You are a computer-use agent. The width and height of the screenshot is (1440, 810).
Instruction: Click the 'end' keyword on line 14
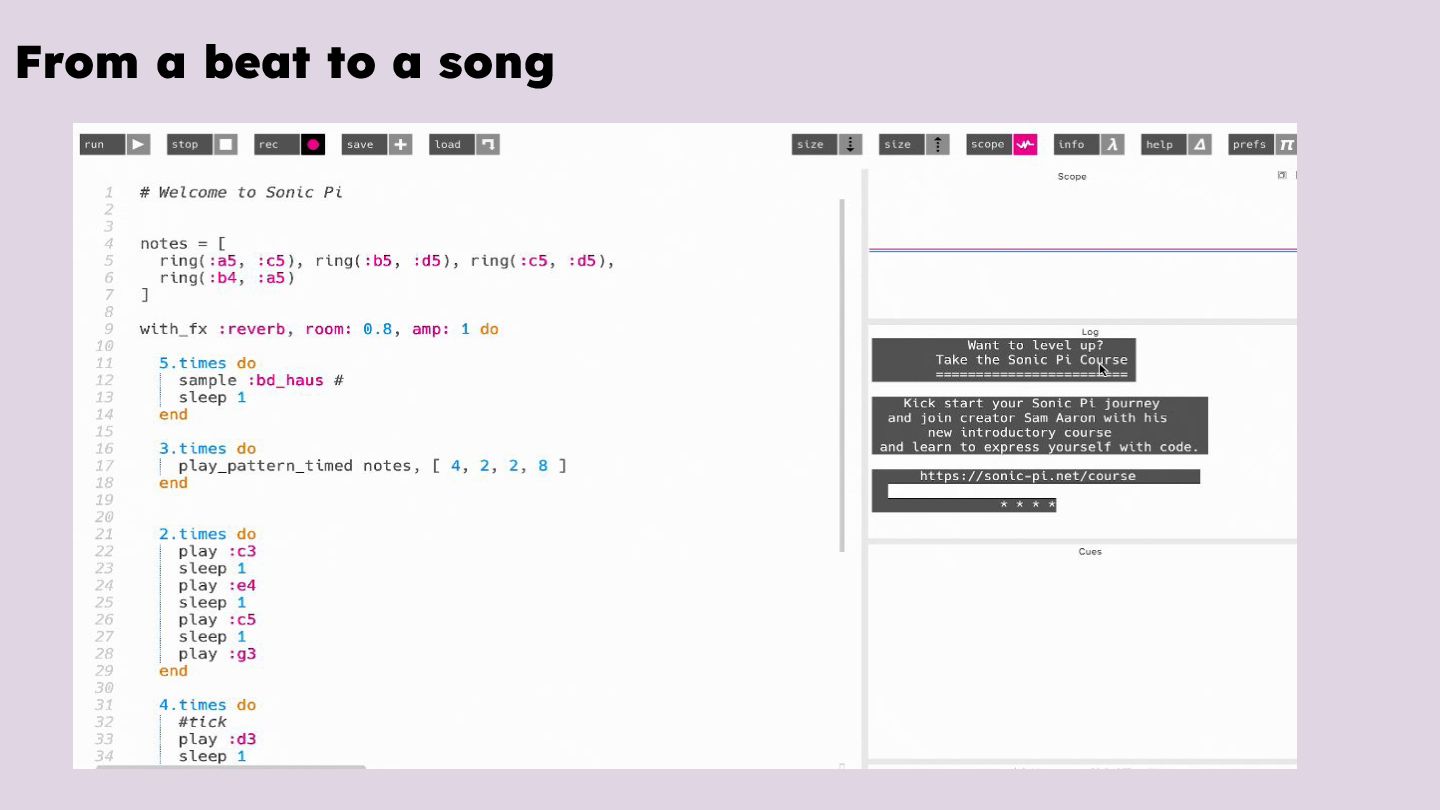pyautogui.click(x=173, y=414)
